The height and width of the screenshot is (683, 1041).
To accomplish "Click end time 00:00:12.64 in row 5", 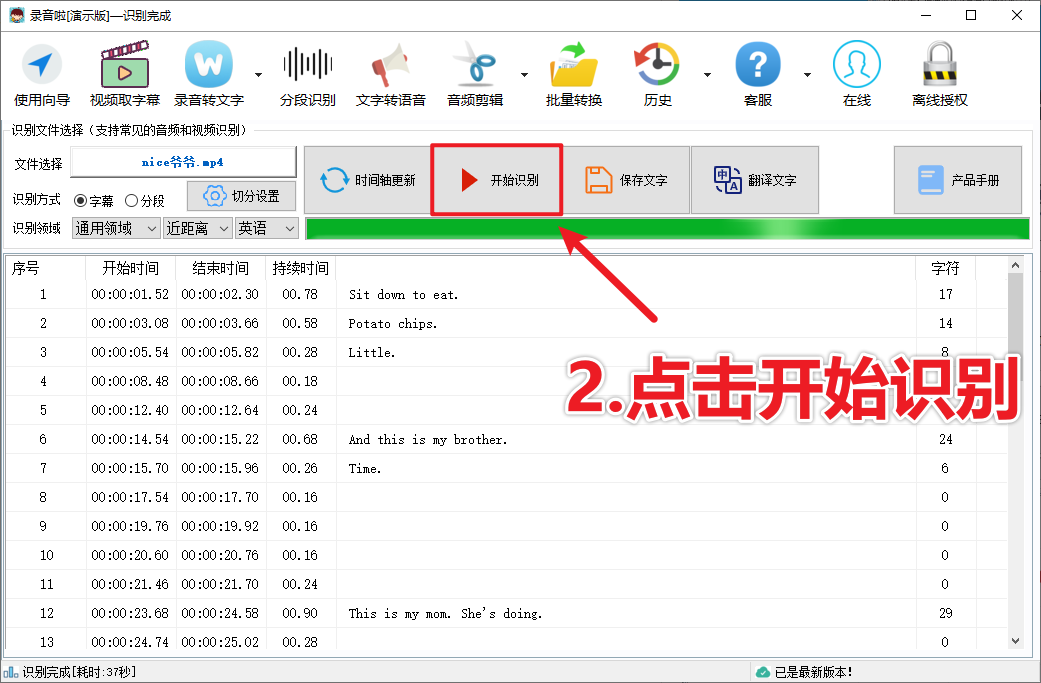I will (220, 410).
